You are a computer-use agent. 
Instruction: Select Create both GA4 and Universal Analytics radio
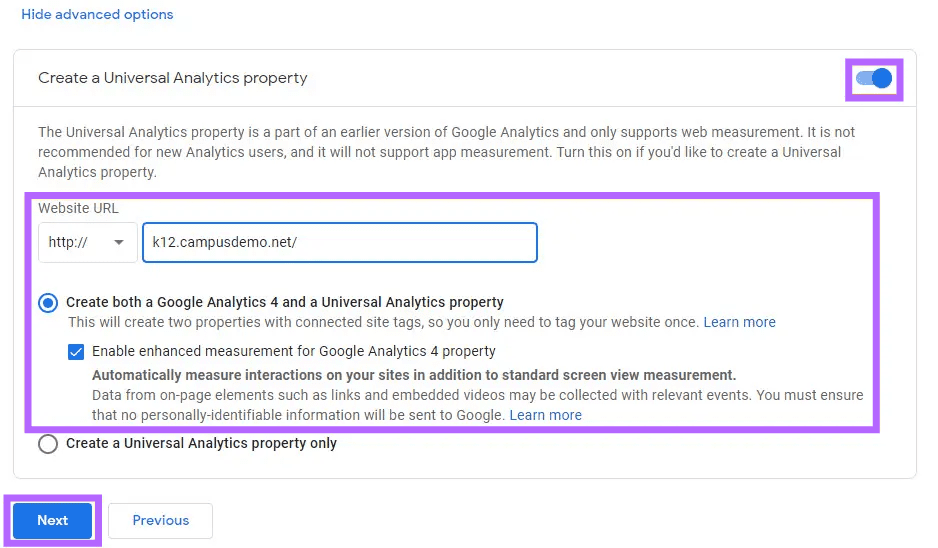click(48, 303)
